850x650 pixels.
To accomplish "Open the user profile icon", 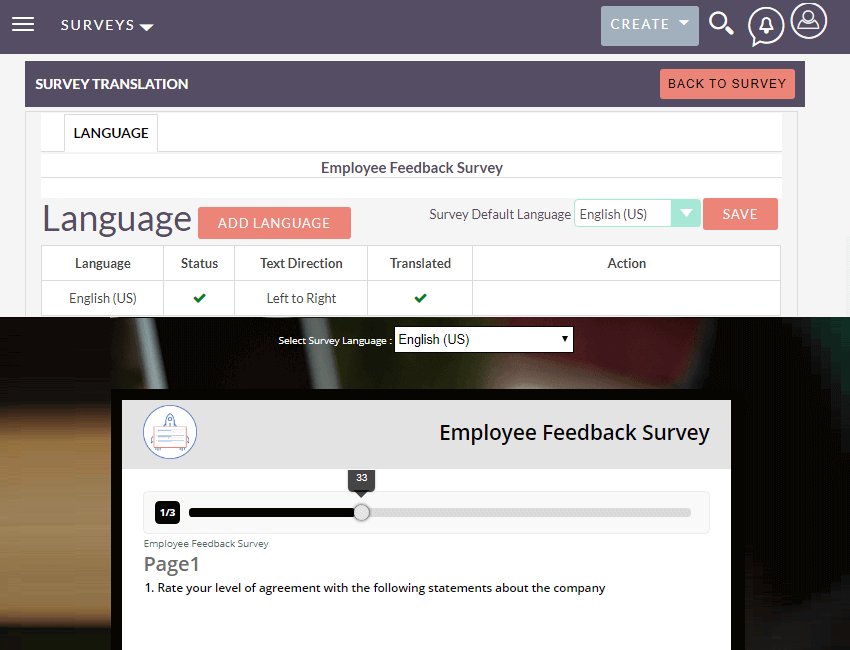I will (808, 21).
